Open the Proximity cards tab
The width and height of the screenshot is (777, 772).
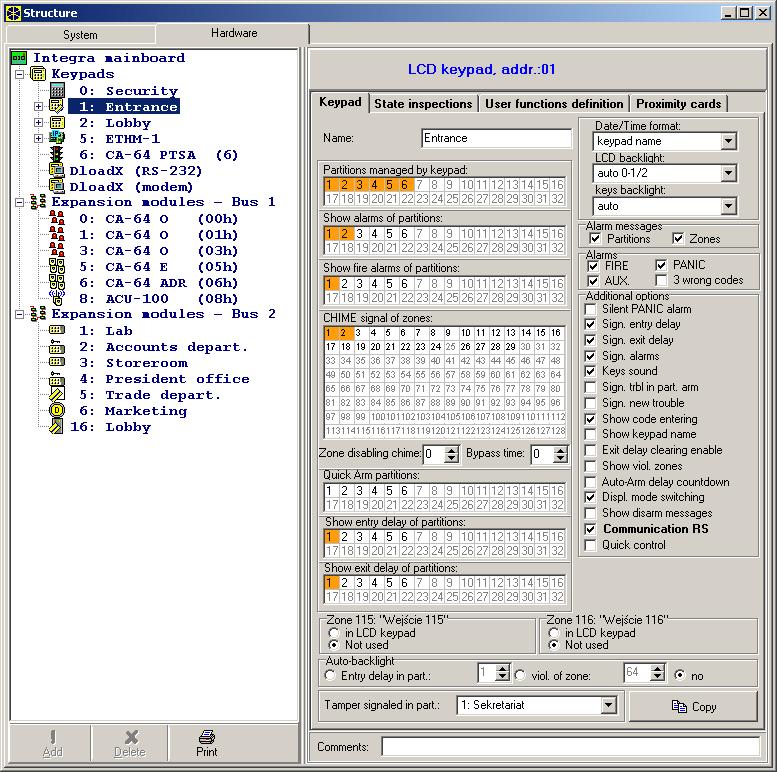tap(678, 104)
